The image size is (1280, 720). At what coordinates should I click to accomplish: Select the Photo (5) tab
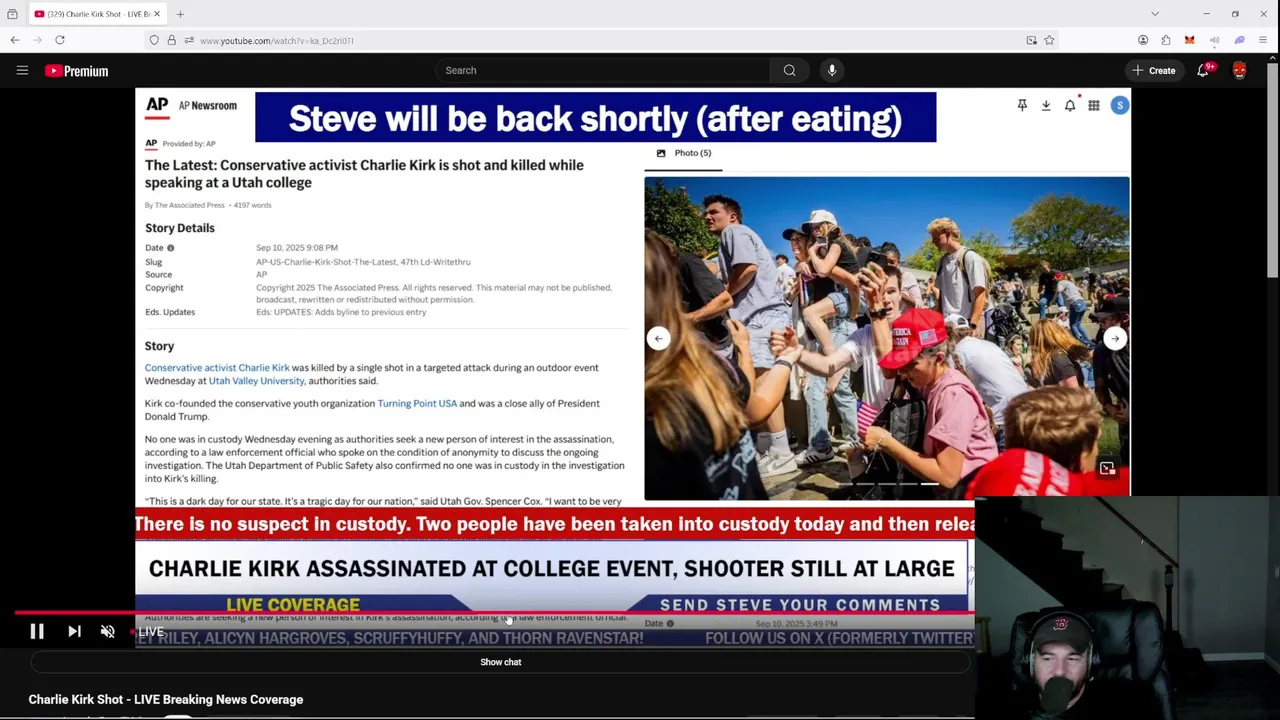tap(684, 153)
